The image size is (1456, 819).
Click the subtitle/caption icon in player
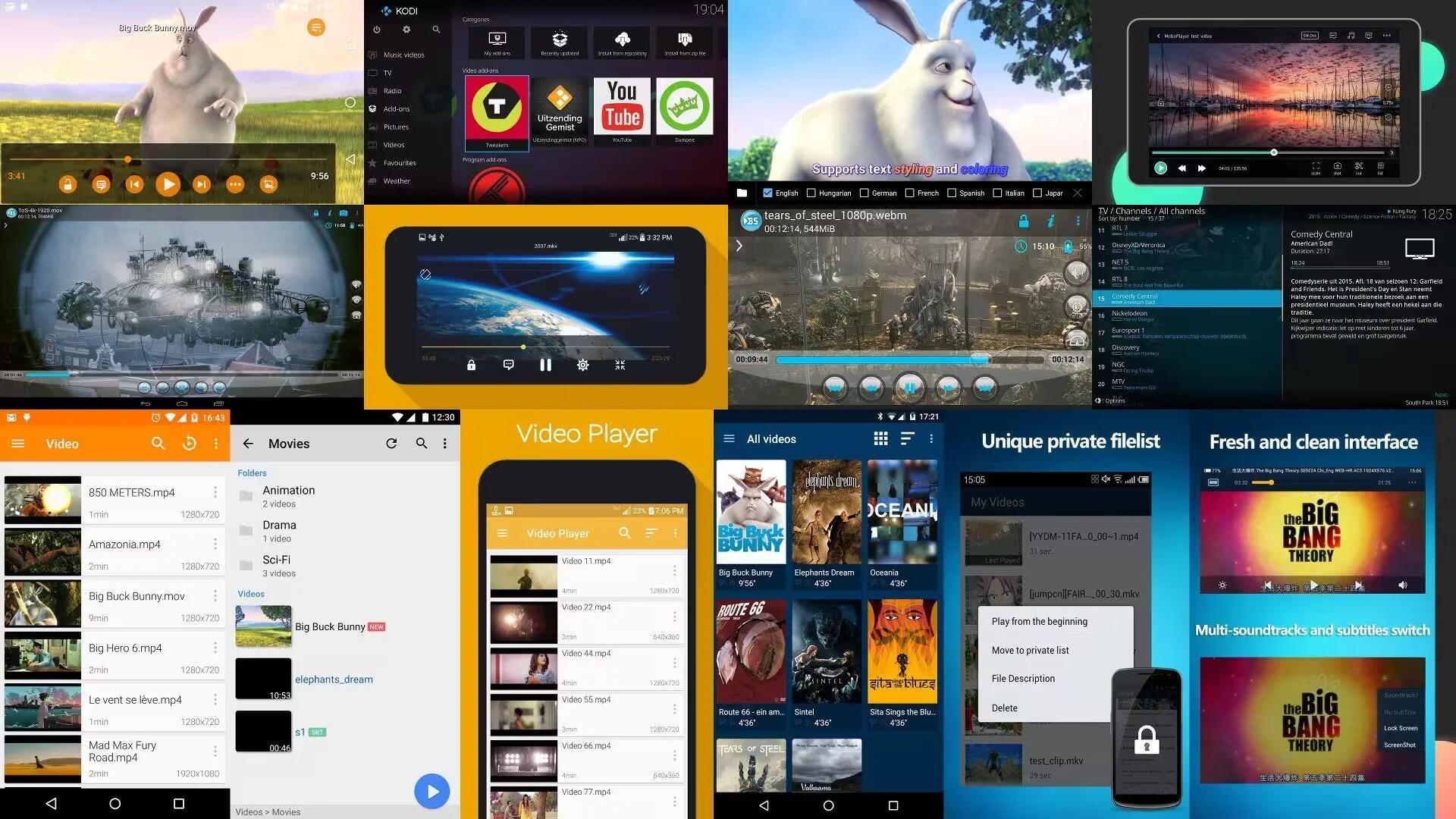pyautogui.click(x=509, y=365)
